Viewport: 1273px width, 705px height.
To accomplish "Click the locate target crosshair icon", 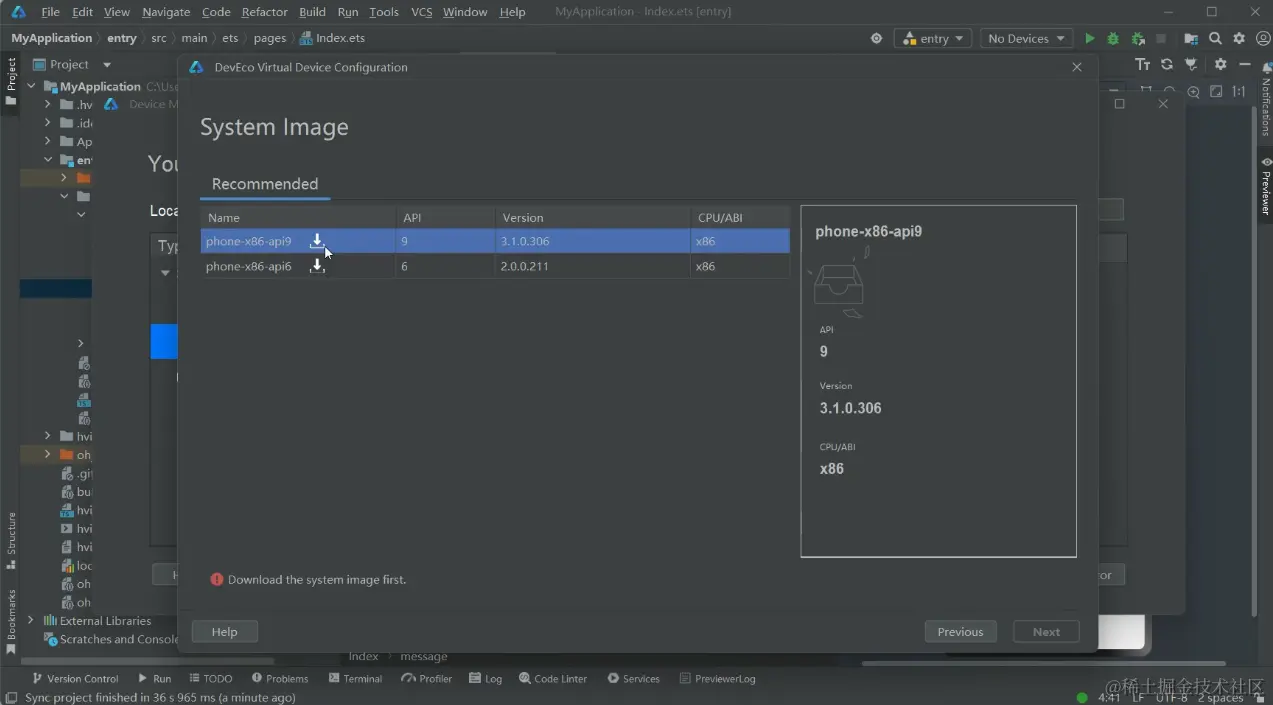I will (876, 39).
